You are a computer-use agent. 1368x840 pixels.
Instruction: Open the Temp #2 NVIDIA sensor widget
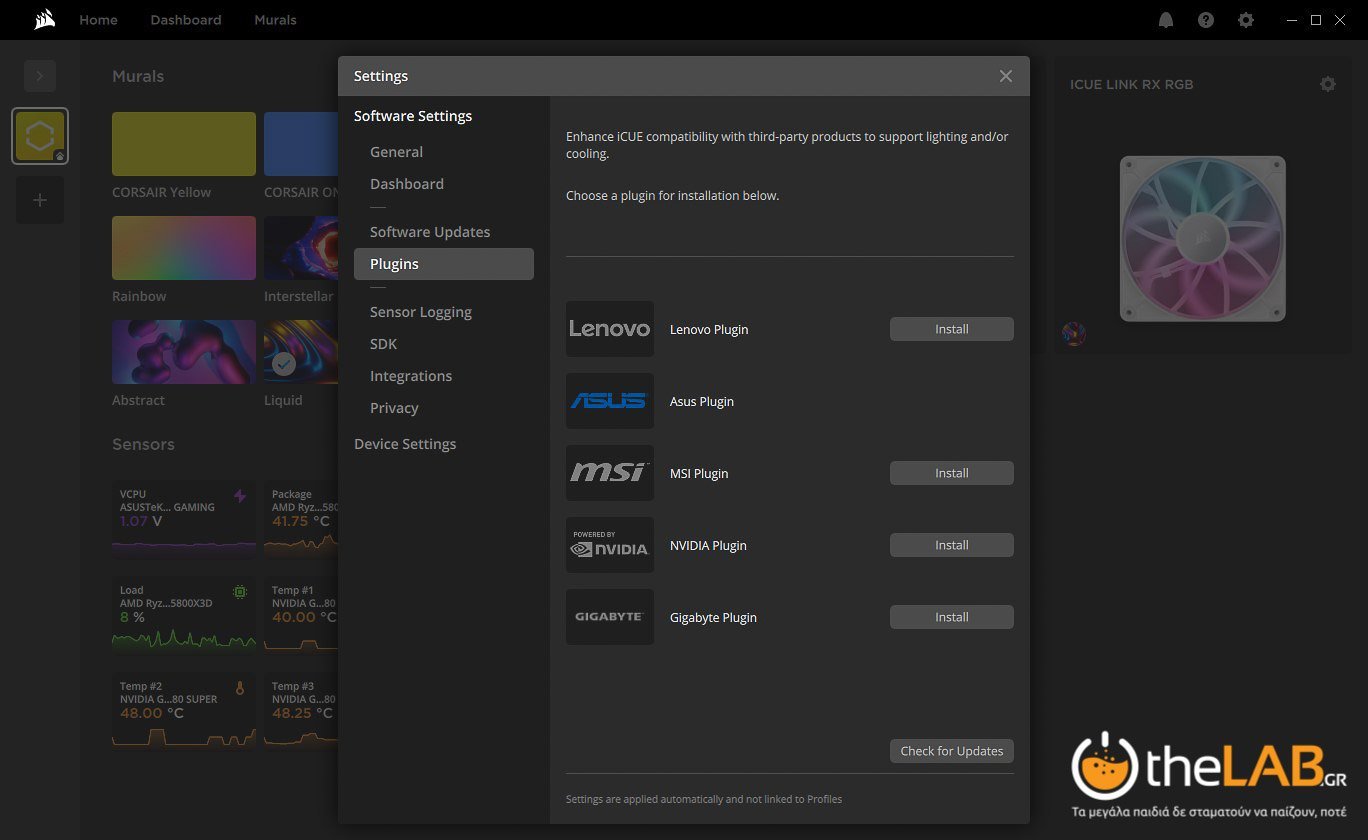pos(184,711)
